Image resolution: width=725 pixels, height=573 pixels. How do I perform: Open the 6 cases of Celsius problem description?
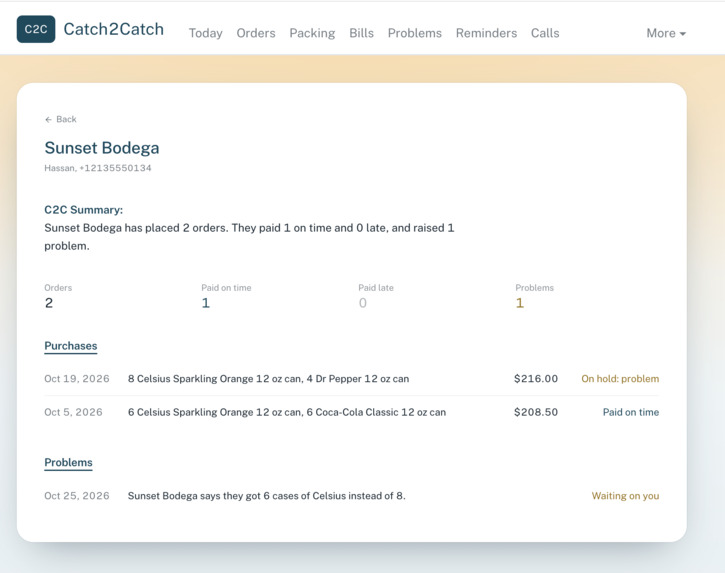267,496
